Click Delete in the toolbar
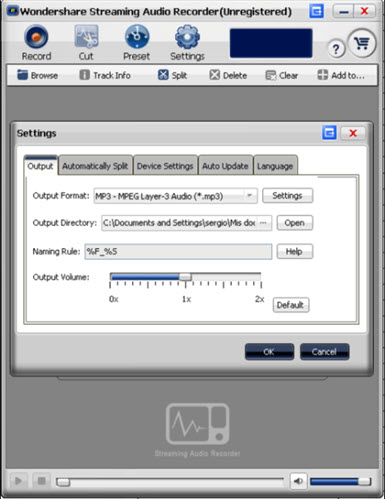 pos(228,75)
